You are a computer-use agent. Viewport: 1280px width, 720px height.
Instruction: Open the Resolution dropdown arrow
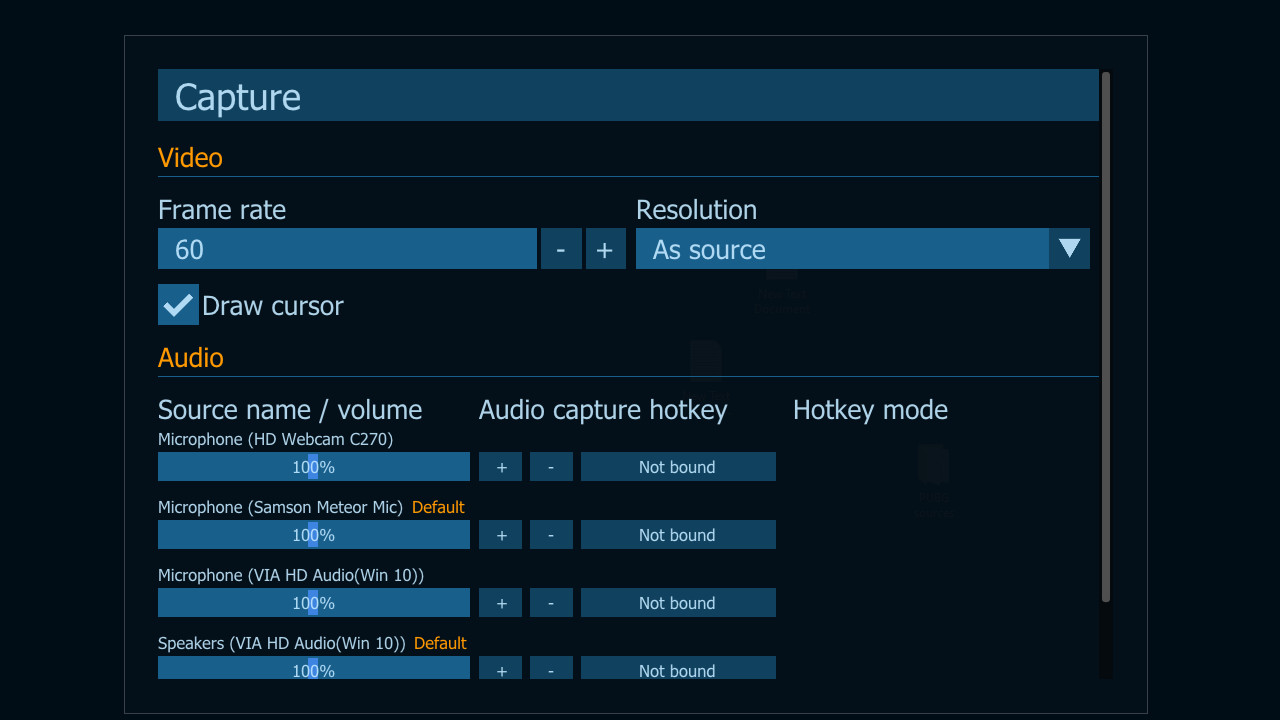[x=1069, y=249]
